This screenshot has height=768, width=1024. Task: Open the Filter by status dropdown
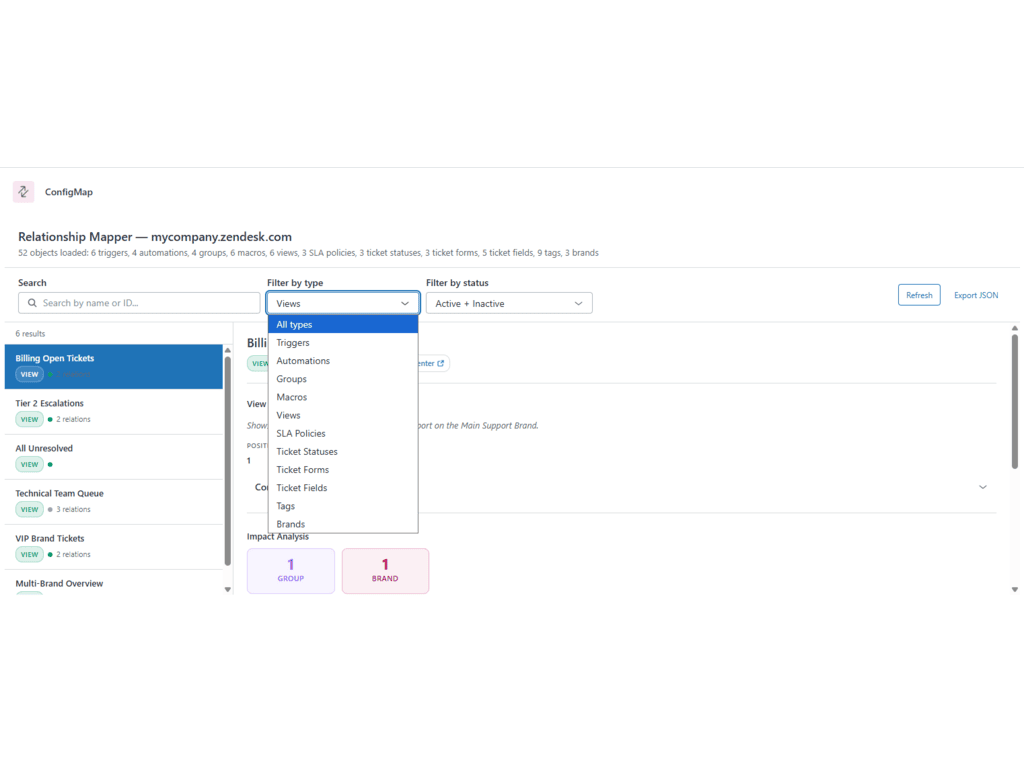click(509, 303)
